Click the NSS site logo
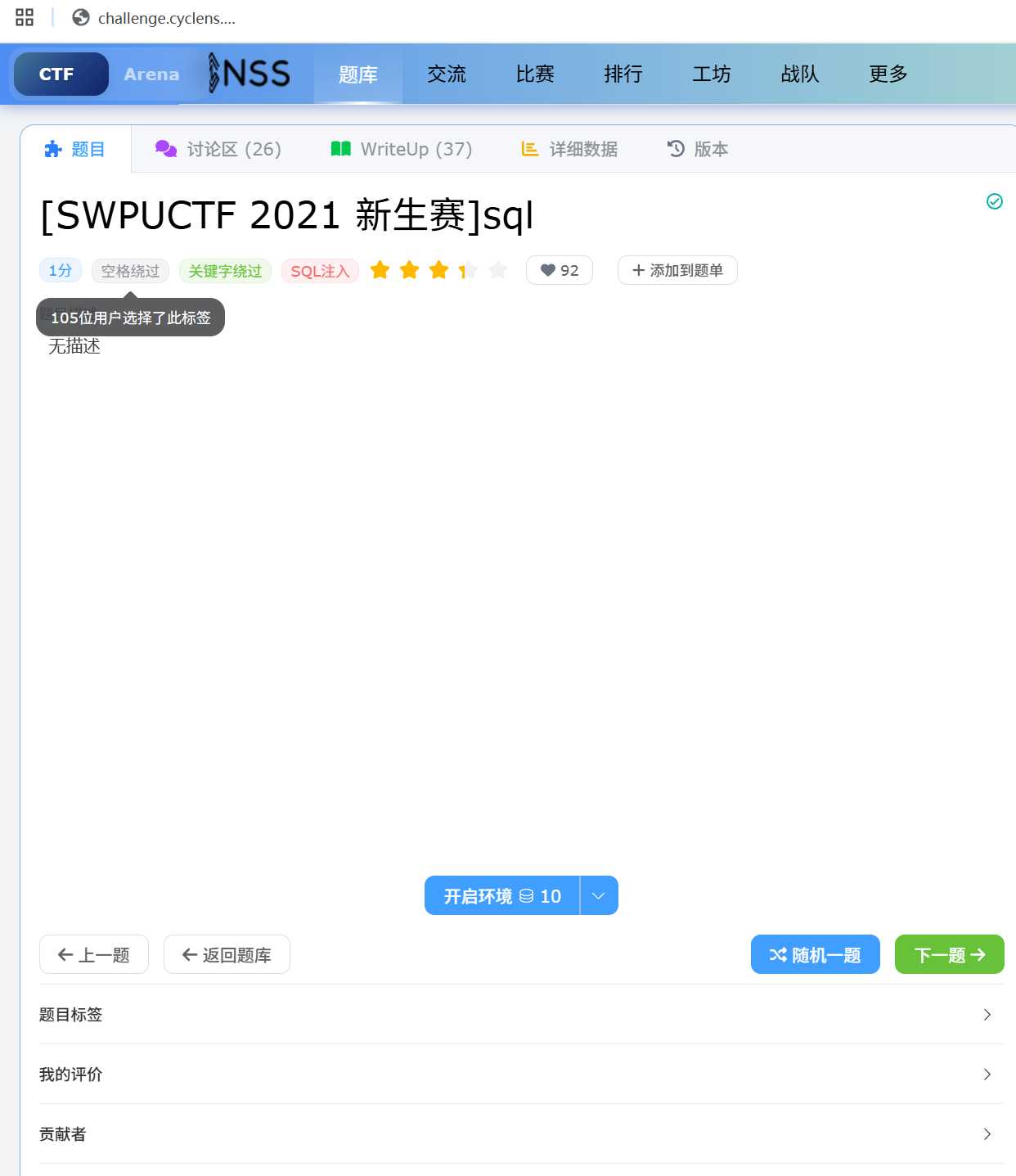The width and height of the screenshot is (1016, 1176). point(250,74)
